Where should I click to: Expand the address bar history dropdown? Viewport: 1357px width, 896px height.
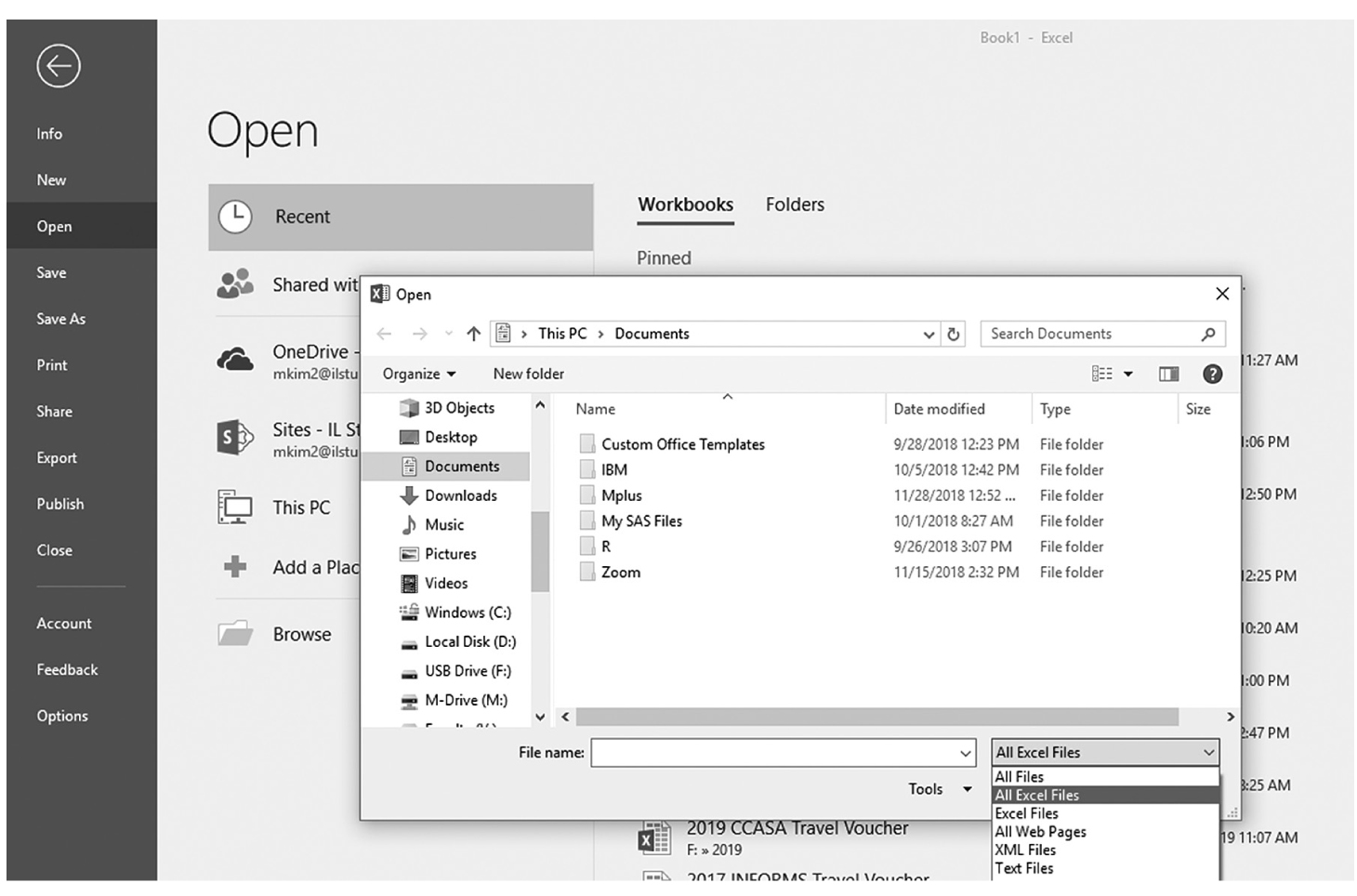[929, 335]
